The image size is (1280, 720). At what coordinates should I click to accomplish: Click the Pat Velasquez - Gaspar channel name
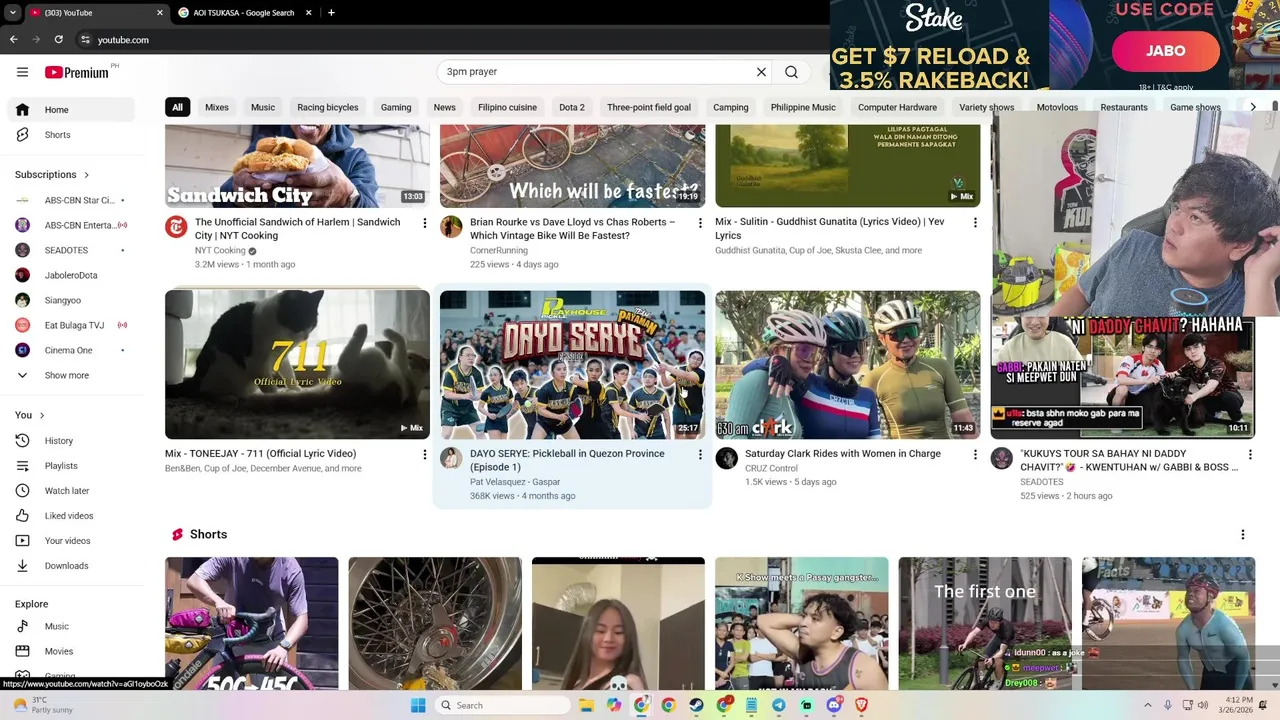pyautogui.click(x=515, y=482)
